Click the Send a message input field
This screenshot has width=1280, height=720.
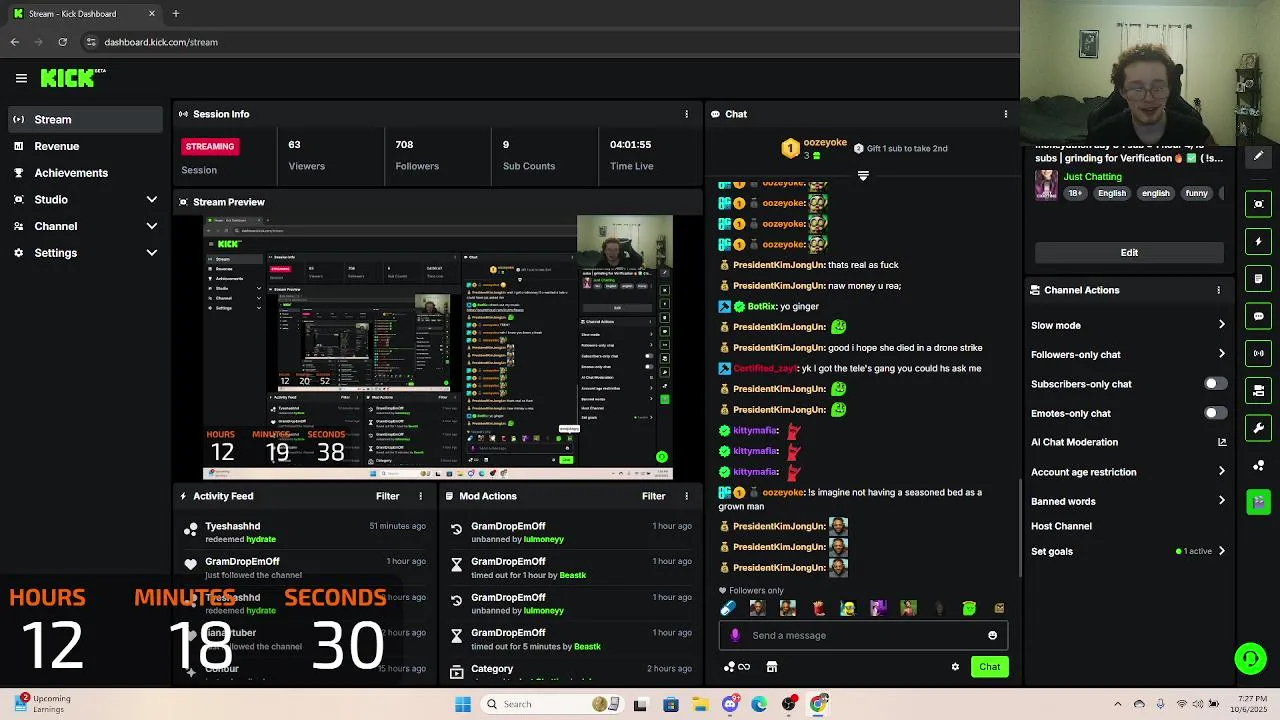coord(864,635)
